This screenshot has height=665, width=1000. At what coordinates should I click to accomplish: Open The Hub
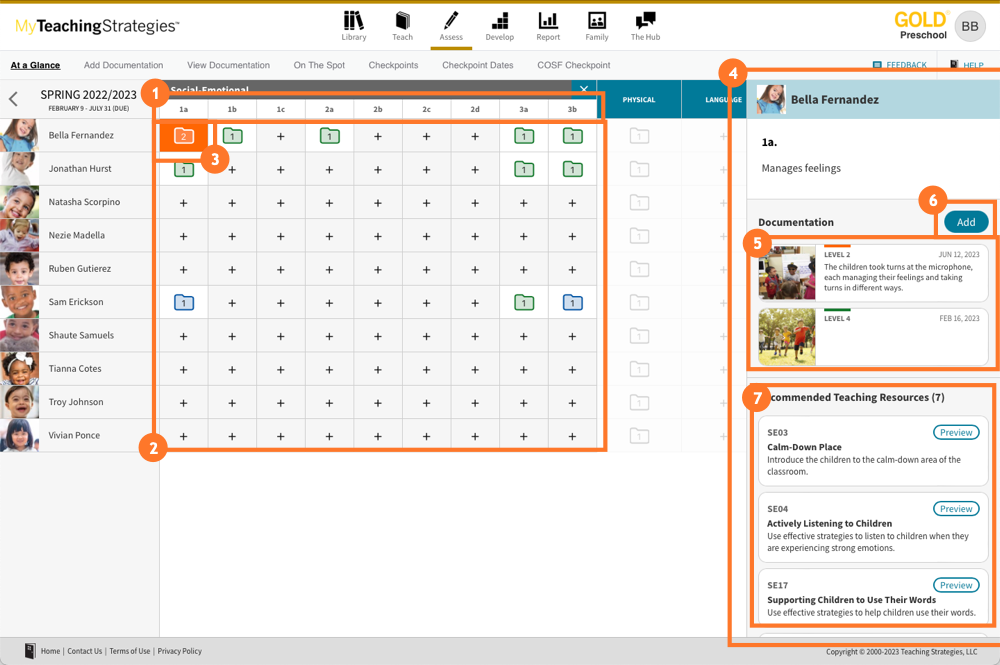point(644,26)
